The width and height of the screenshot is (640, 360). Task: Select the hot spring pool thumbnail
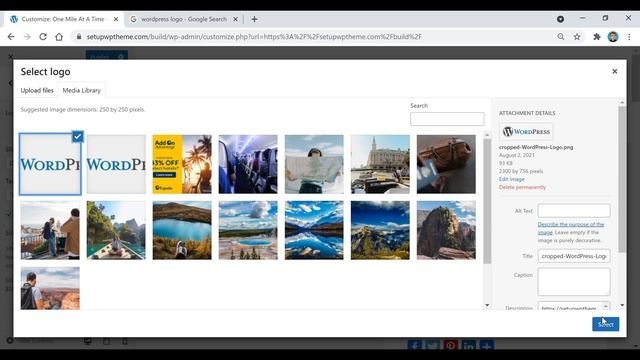click(x=248, y=230)
